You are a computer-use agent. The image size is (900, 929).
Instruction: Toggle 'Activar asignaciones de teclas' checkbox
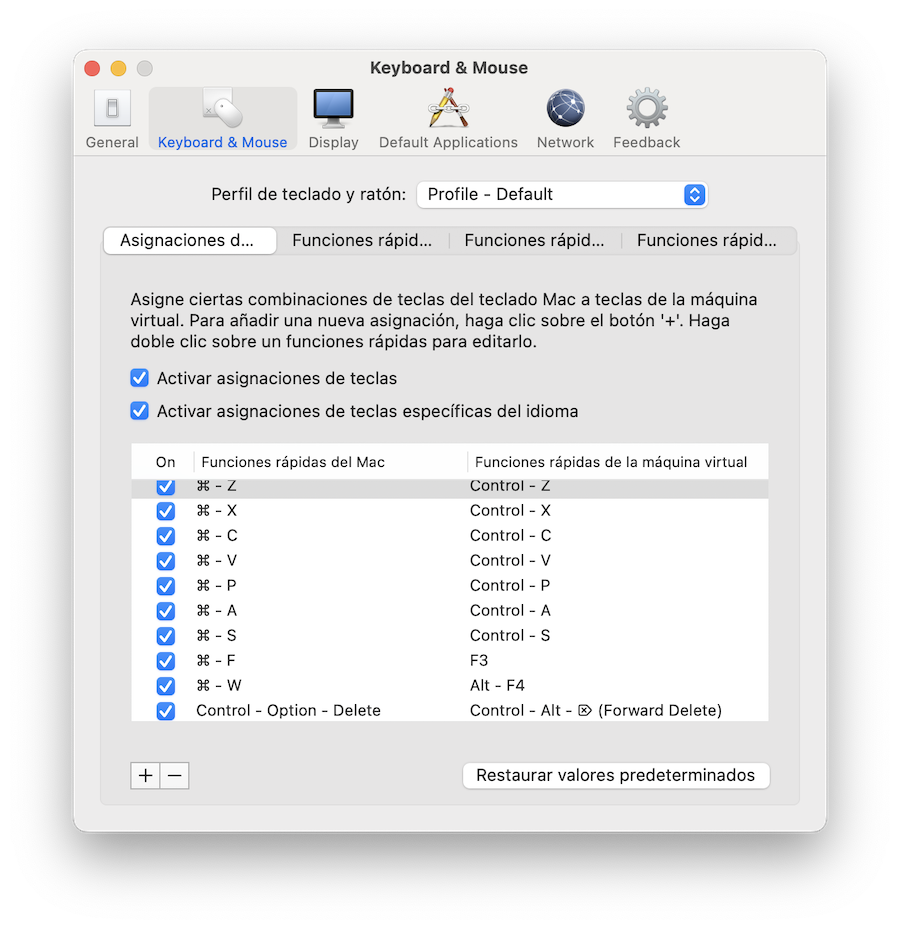[x=140, y=378]
